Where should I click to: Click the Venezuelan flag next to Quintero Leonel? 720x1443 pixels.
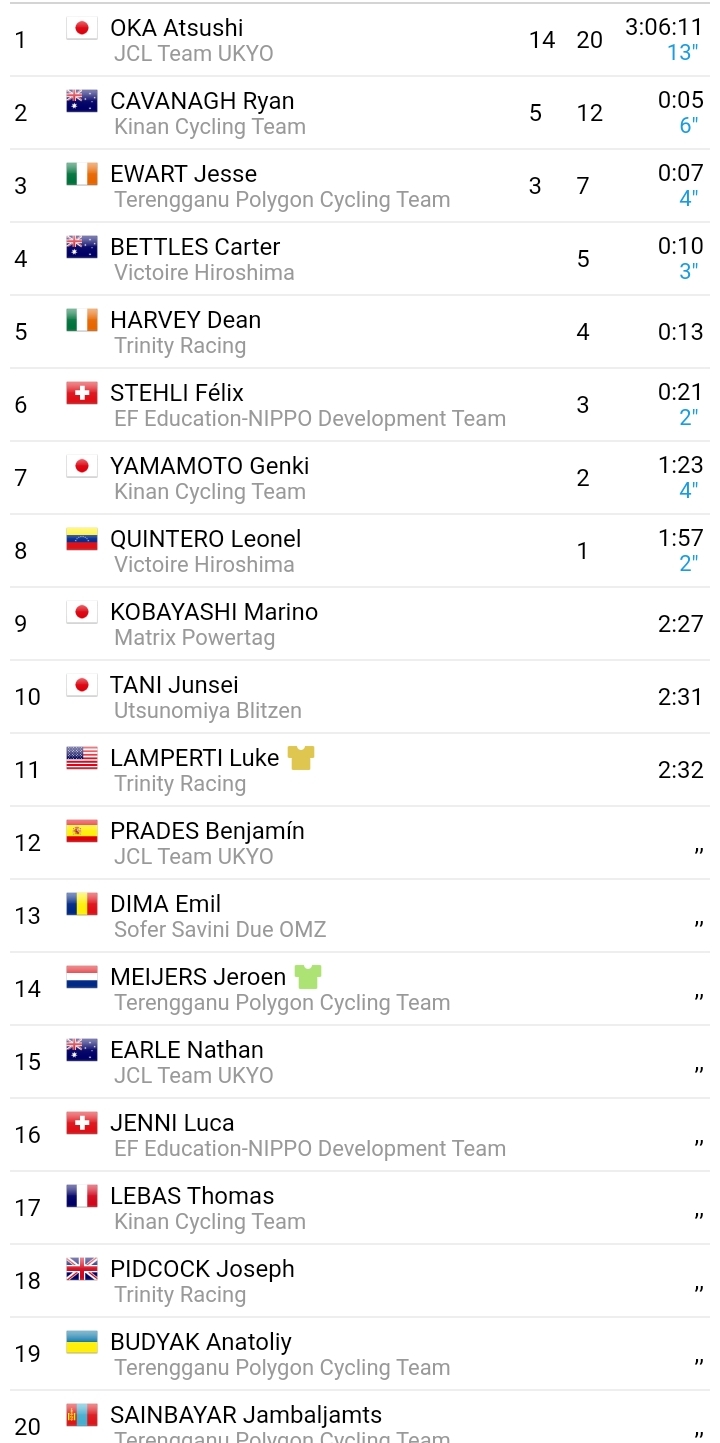click(82, 539)
